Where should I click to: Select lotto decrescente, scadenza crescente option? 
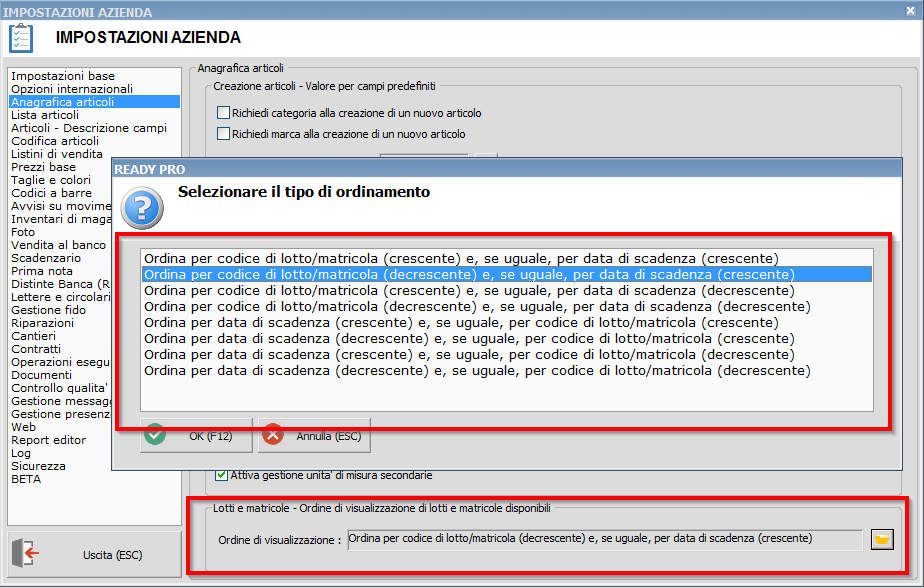(506, 275)
